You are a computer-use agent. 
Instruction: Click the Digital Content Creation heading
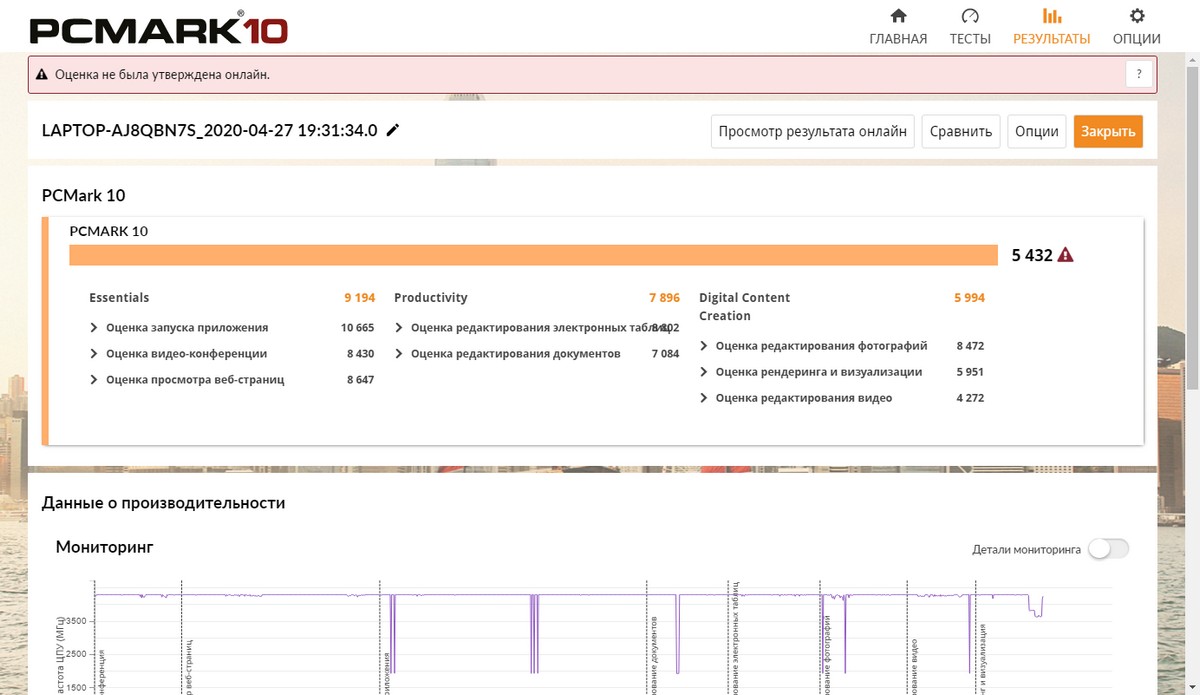[x=744, y=307]
